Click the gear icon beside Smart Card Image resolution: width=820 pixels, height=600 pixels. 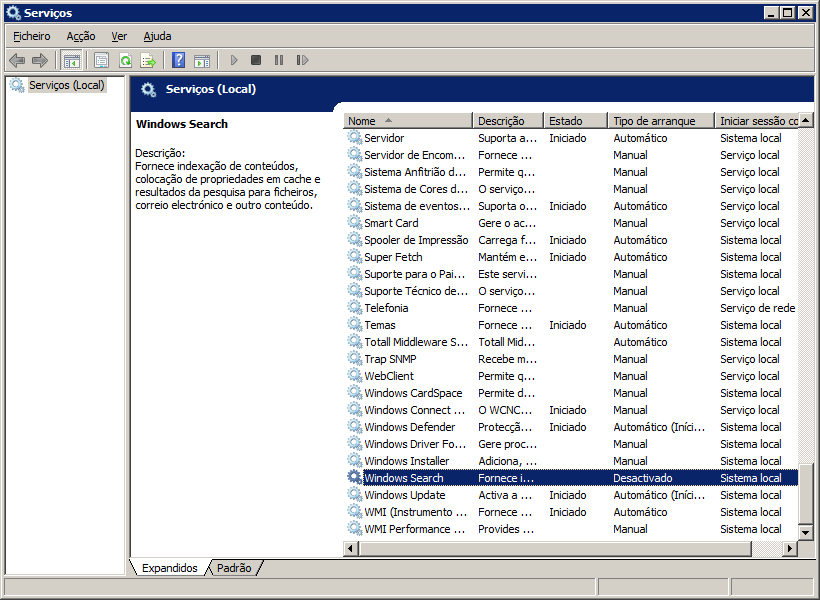tap(355, 223)
